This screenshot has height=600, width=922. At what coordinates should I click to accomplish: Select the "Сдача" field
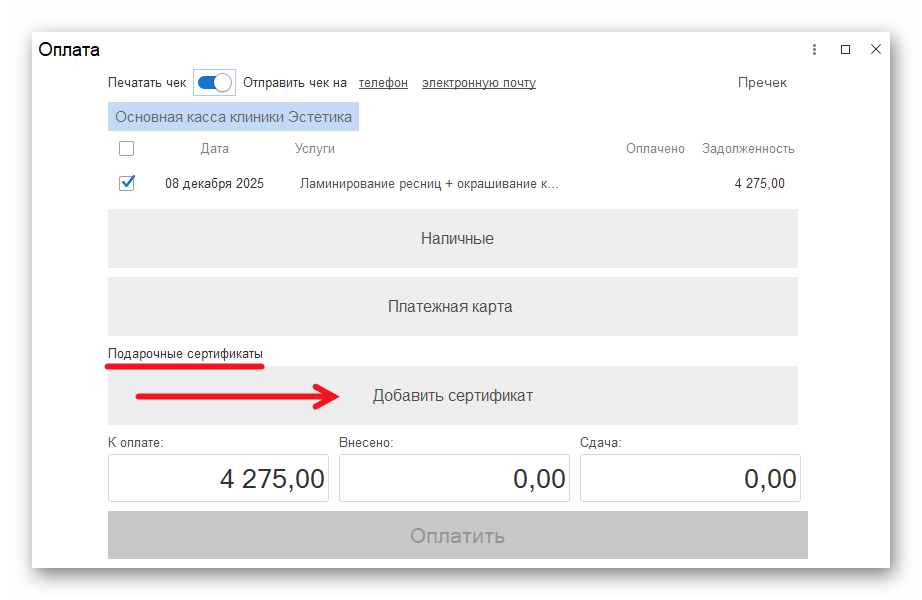tap(690, 478)
